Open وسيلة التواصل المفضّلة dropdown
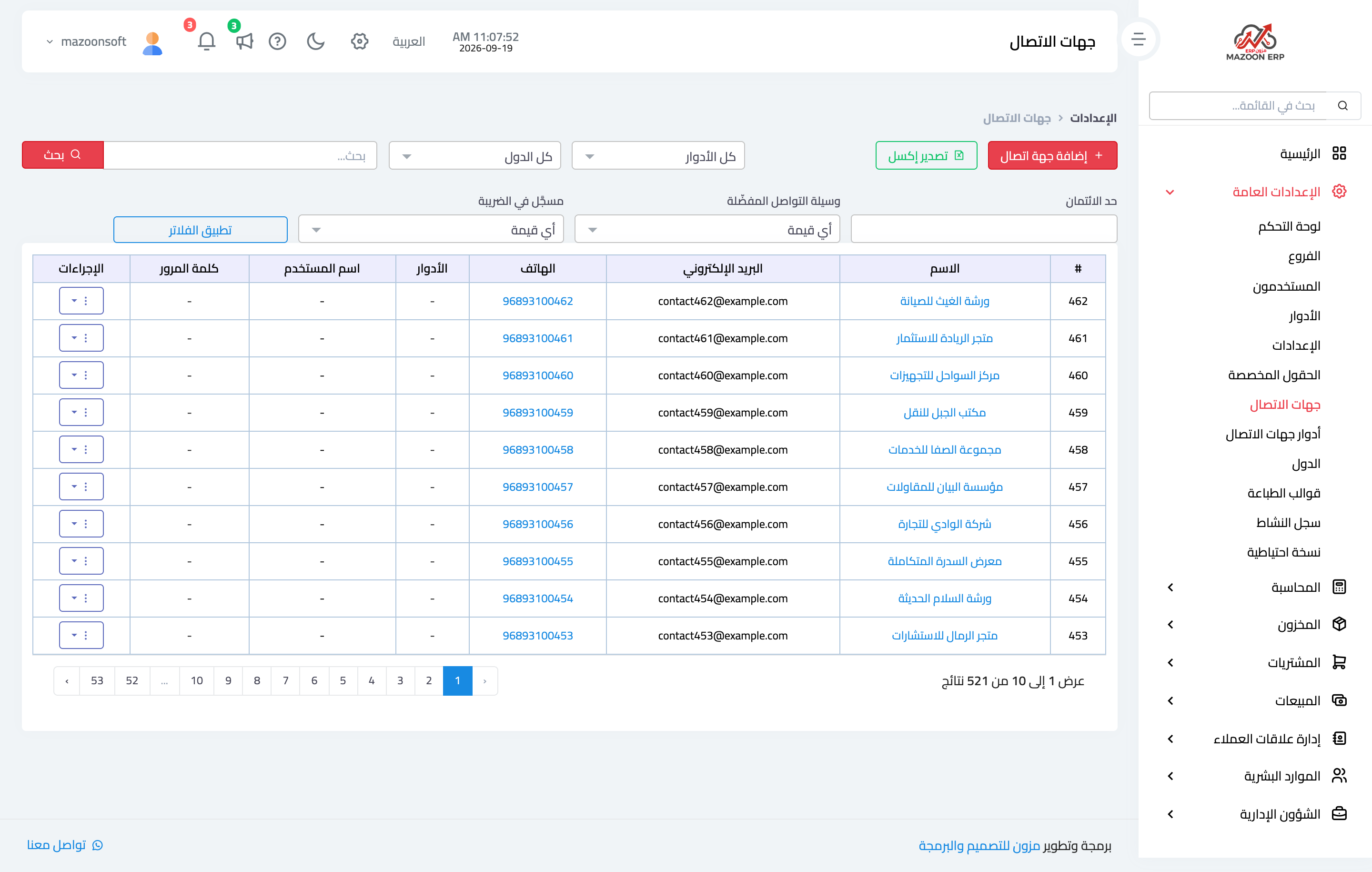 point(707,229)
